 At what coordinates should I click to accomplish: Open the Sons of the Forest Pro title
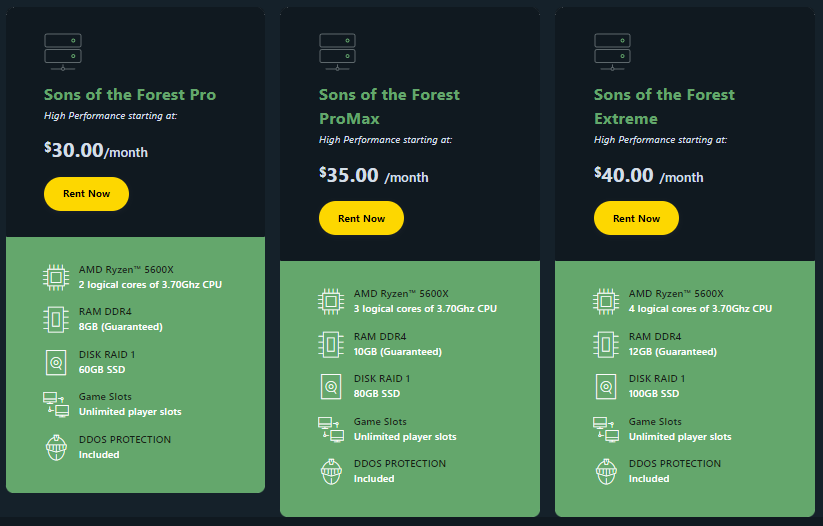pos(130,95)
